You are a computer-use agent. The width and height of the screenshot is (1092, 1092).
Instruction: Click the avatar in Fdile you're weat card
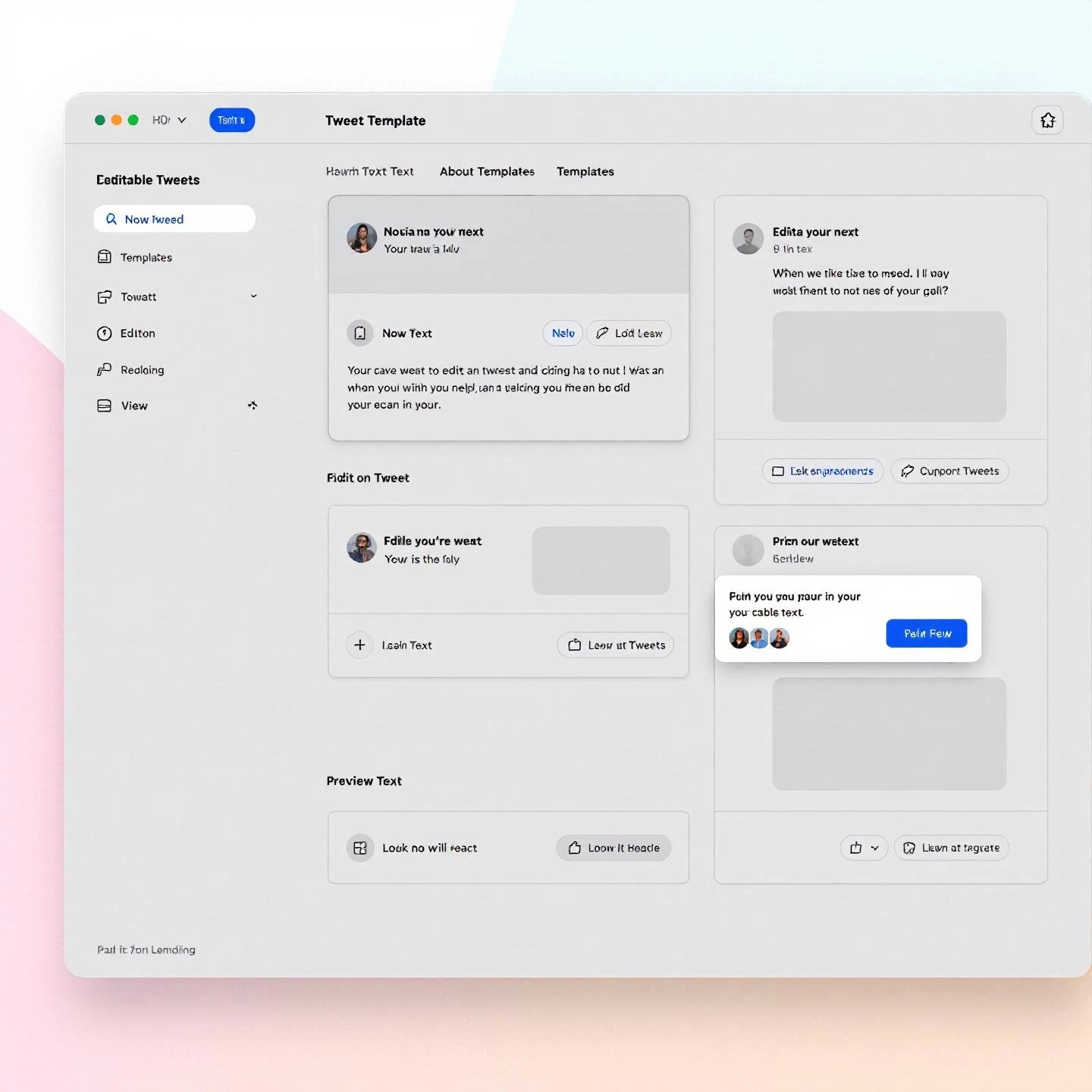(362, 548)
